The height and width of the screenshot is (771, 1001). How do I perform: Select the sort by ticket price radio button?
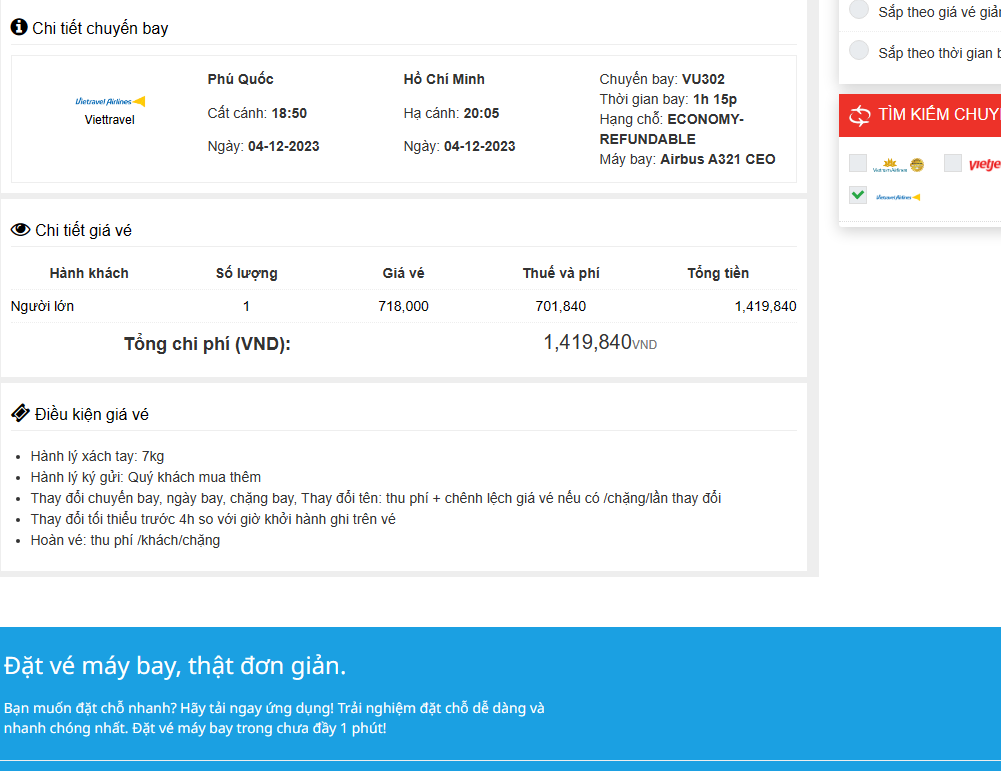[859, 10]
